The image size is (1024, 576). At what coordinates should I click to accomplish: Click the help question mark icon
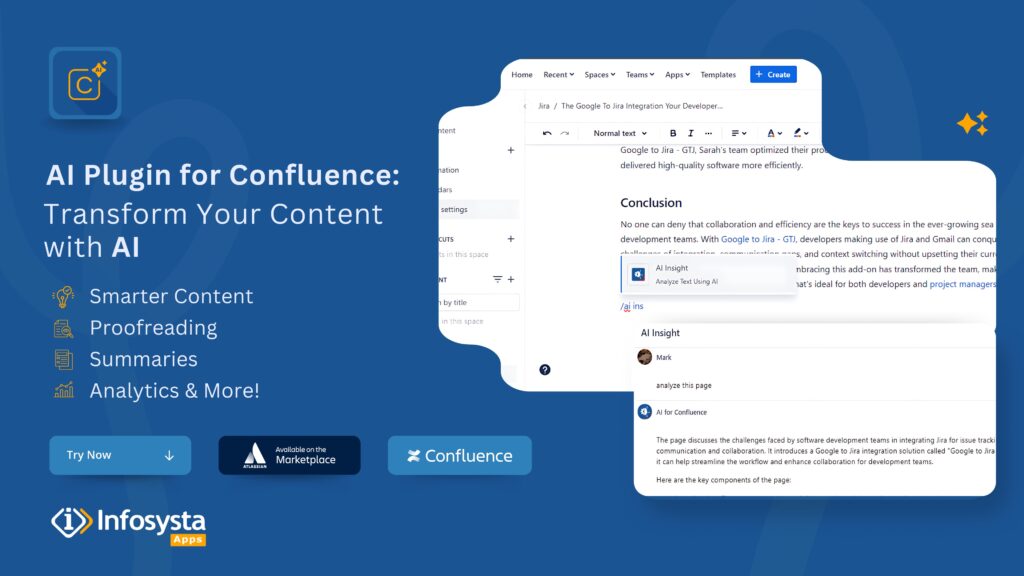click(x=545, y=370)
